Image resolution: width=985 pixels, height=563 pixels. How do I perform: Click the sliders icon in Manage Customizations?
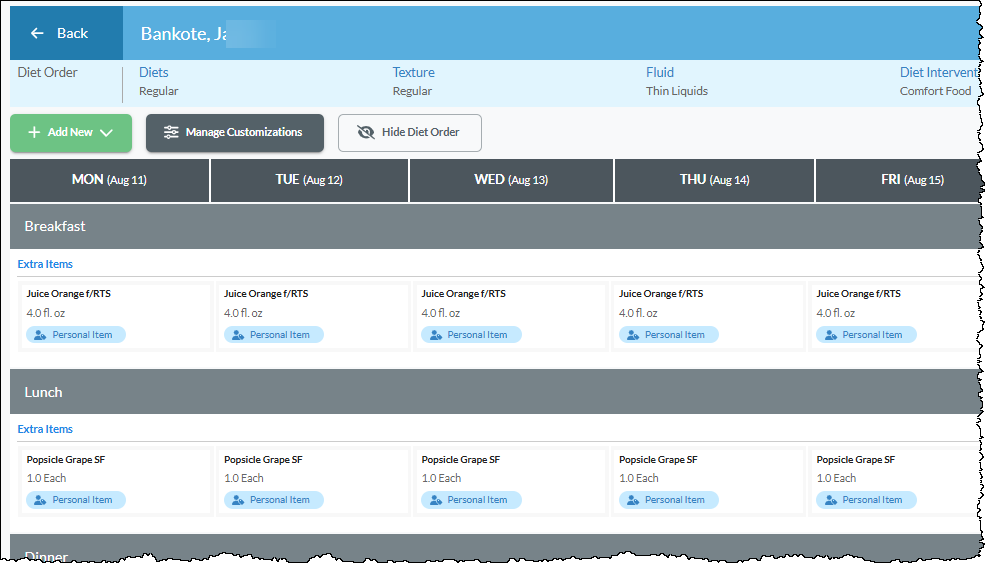171,133
